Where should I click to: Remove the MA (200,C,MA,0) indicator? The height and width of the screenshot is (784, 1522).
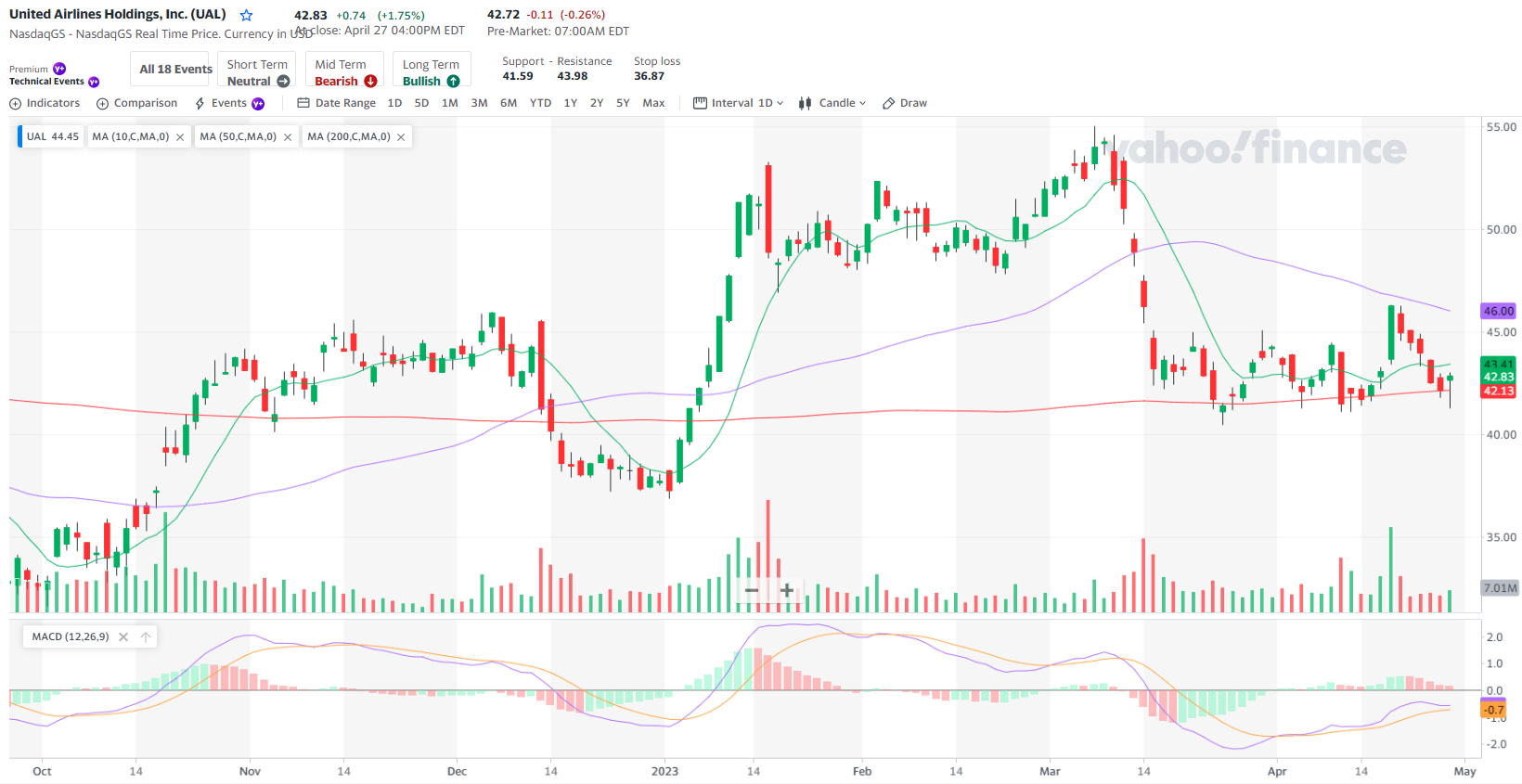pyautogui.click(x=401, y=137)
